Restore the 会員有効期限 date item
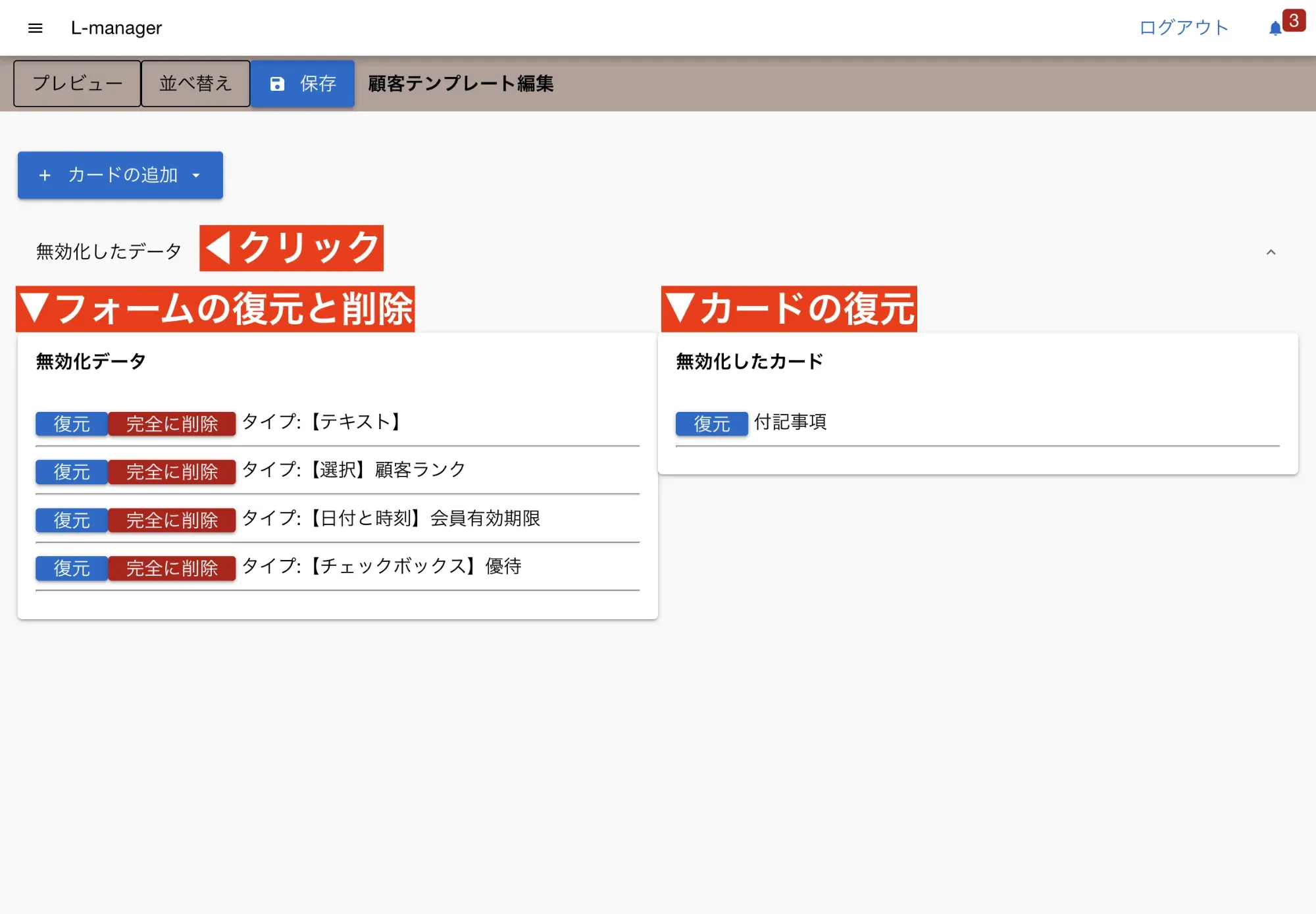This screenshot has width=1316, height=914. (x=71, y=520)
